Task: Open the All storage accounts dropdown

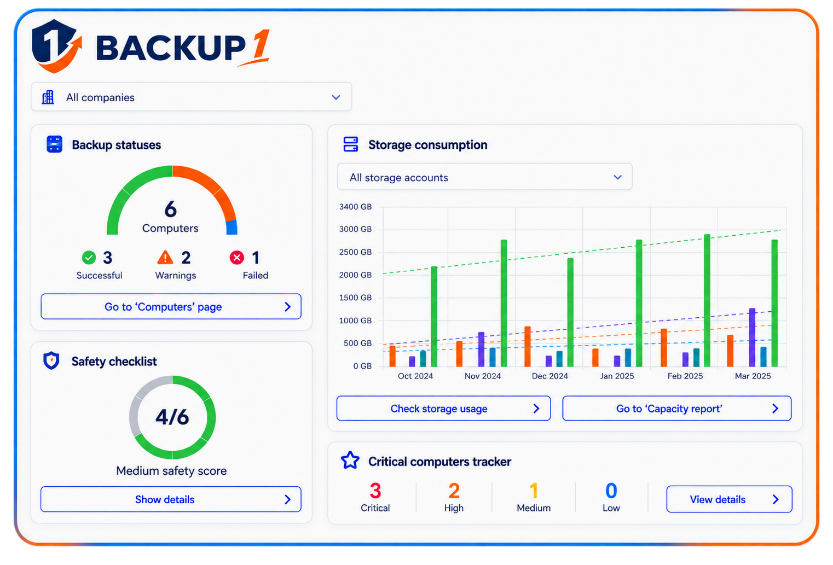Action: pos(484,177)
